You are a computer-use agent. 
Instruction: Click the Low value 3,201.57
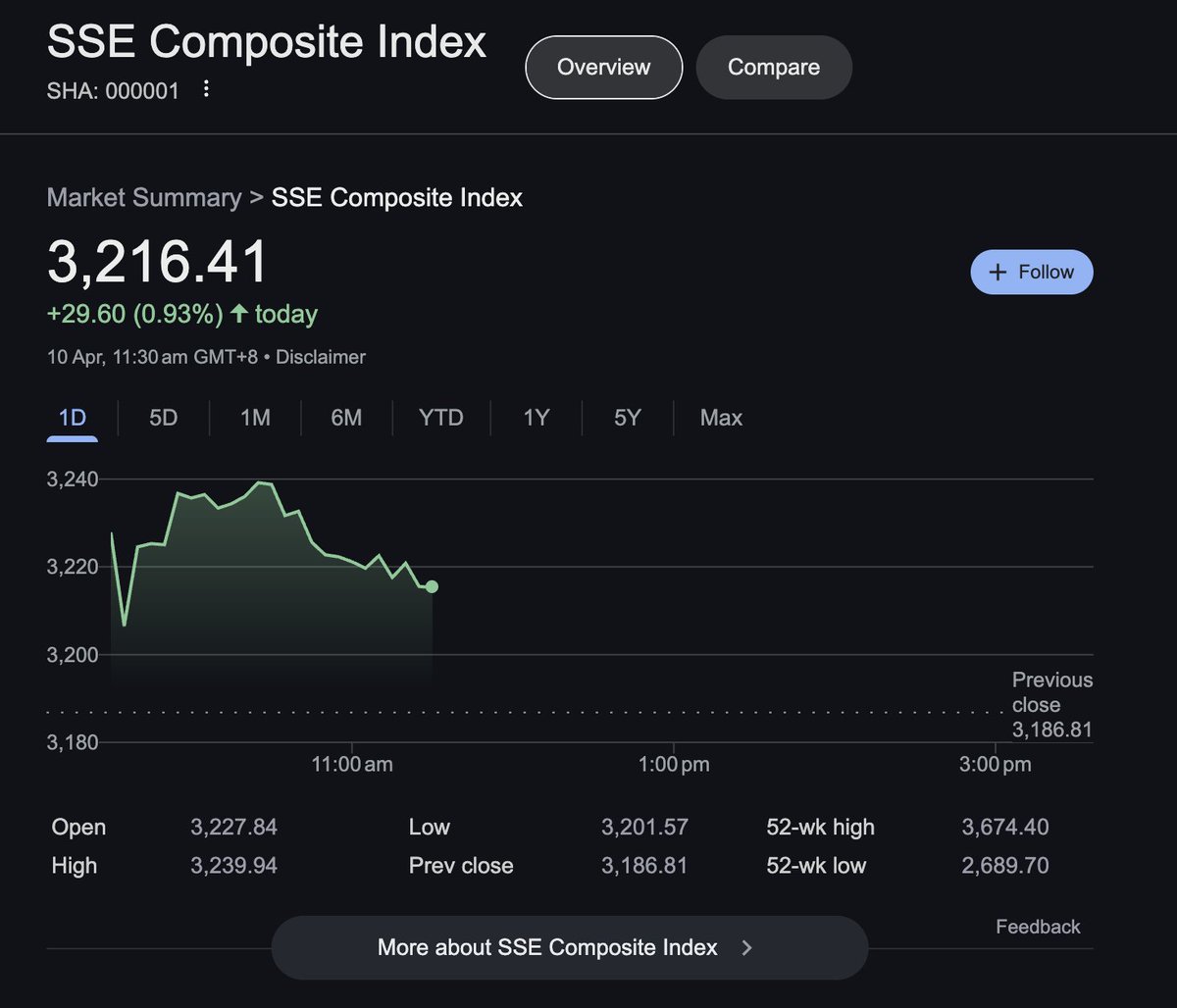[644, 827]
